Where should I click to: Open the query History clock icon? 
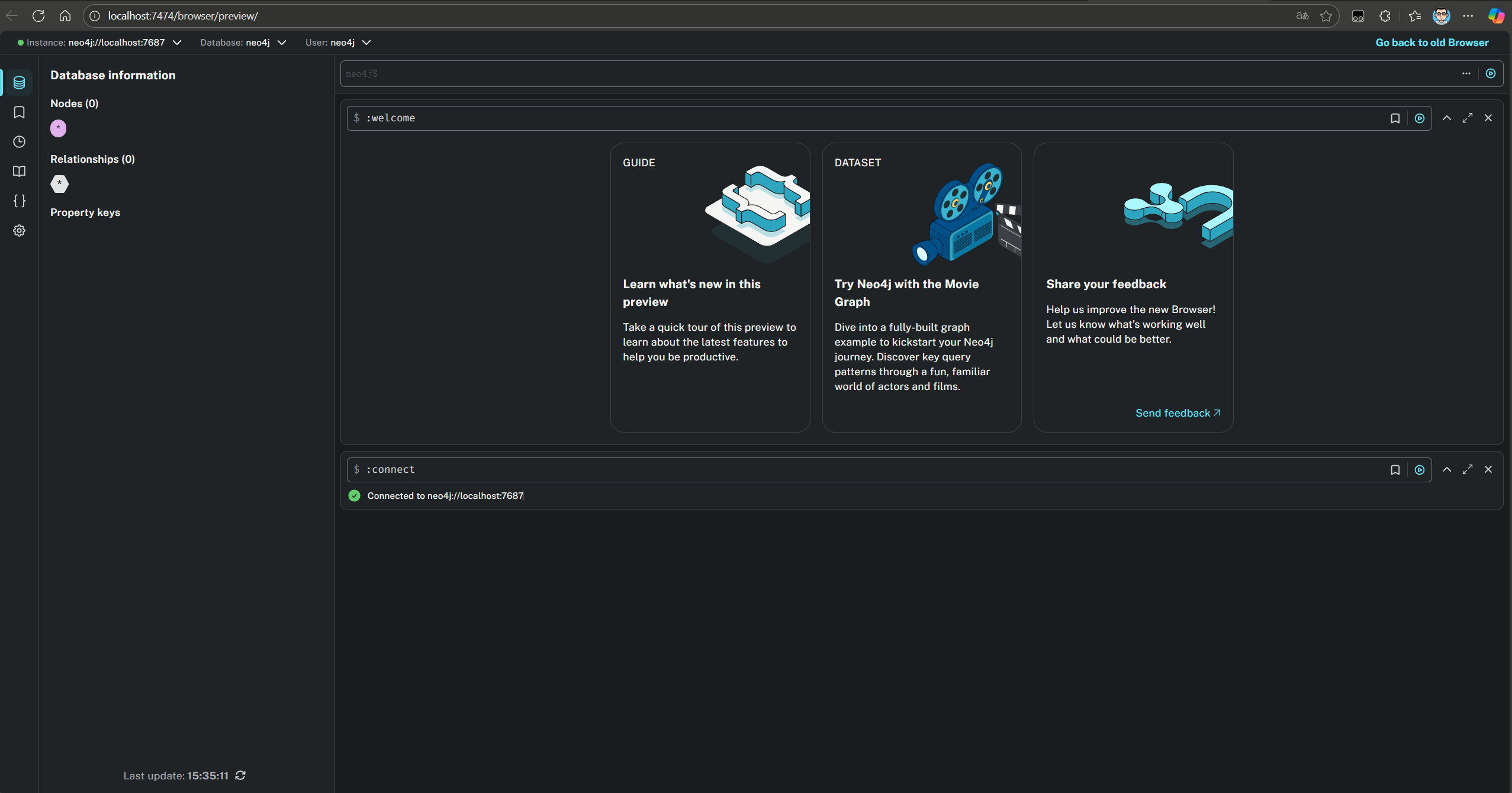point(19,142)
